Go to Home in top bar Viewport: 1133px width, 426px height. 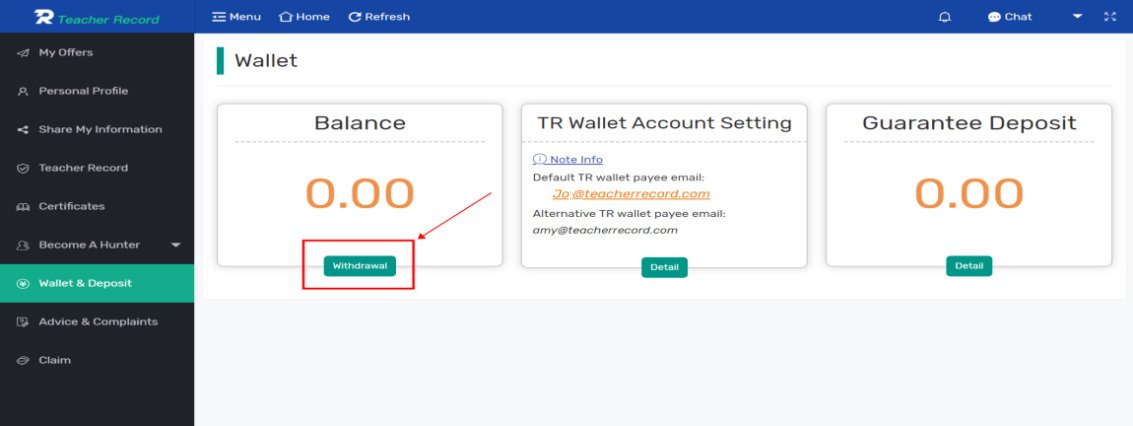304,17
